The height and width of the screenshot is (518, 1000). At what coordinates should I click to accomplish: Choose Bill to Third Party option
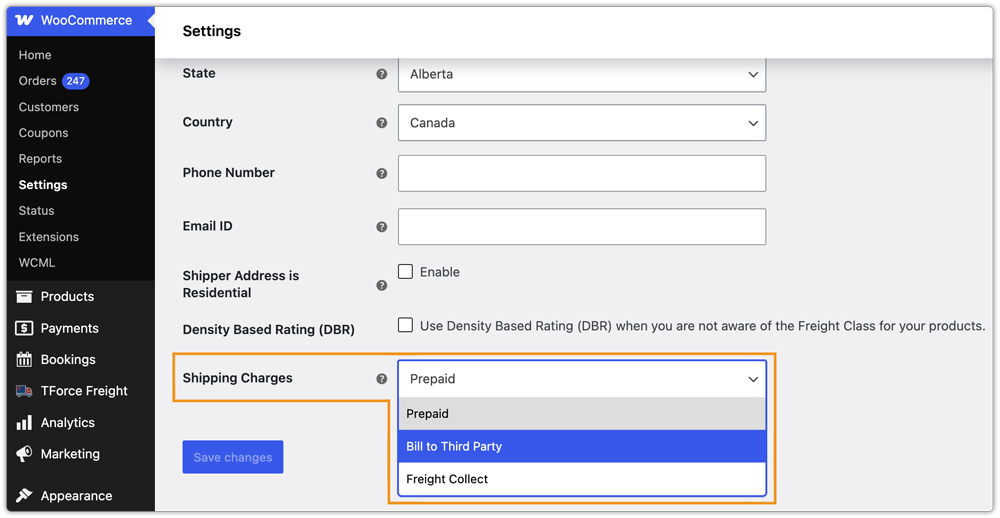tap(582, 446)
